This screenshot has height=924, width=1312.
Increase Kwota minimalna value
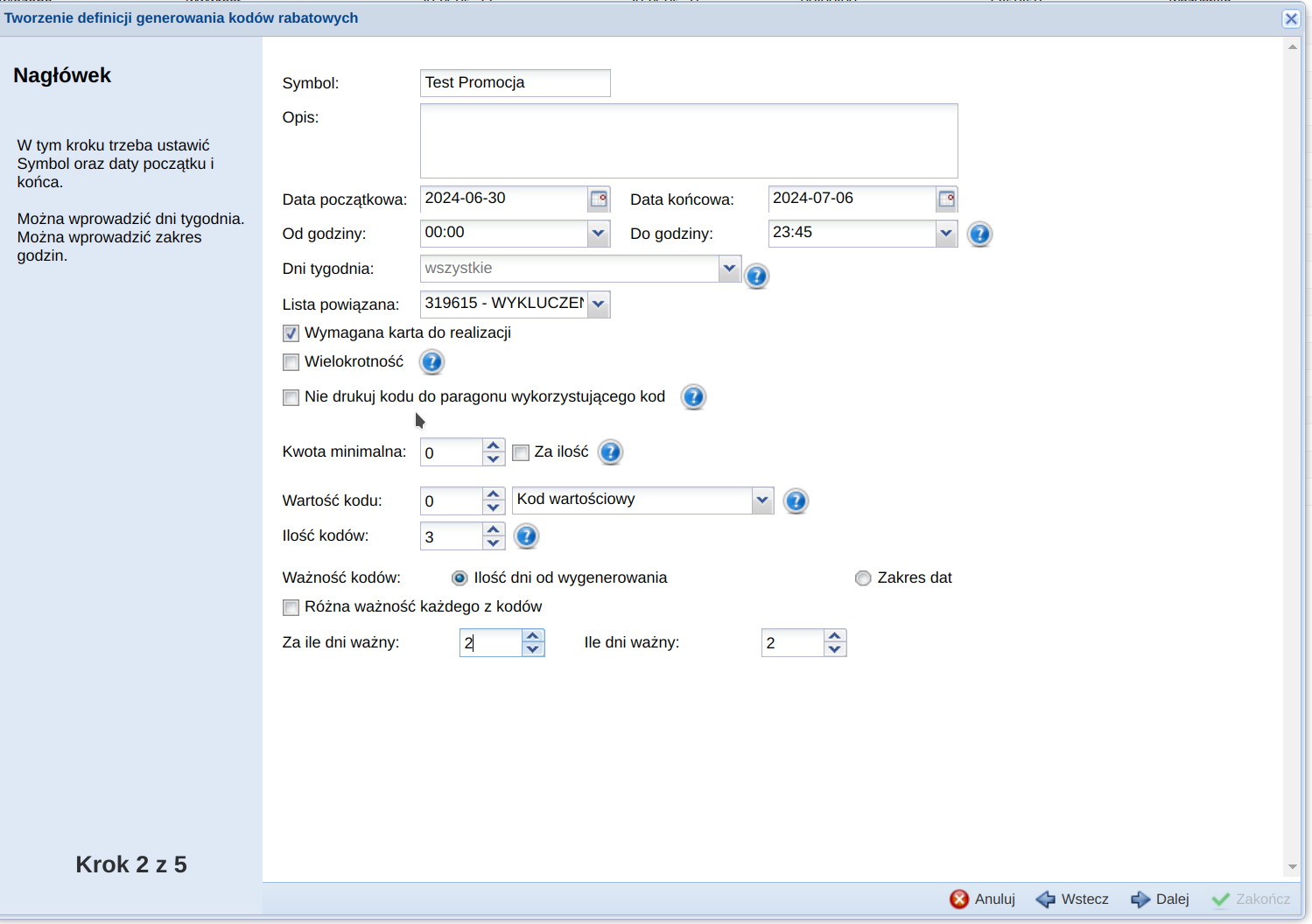click(x=494, y=445)
